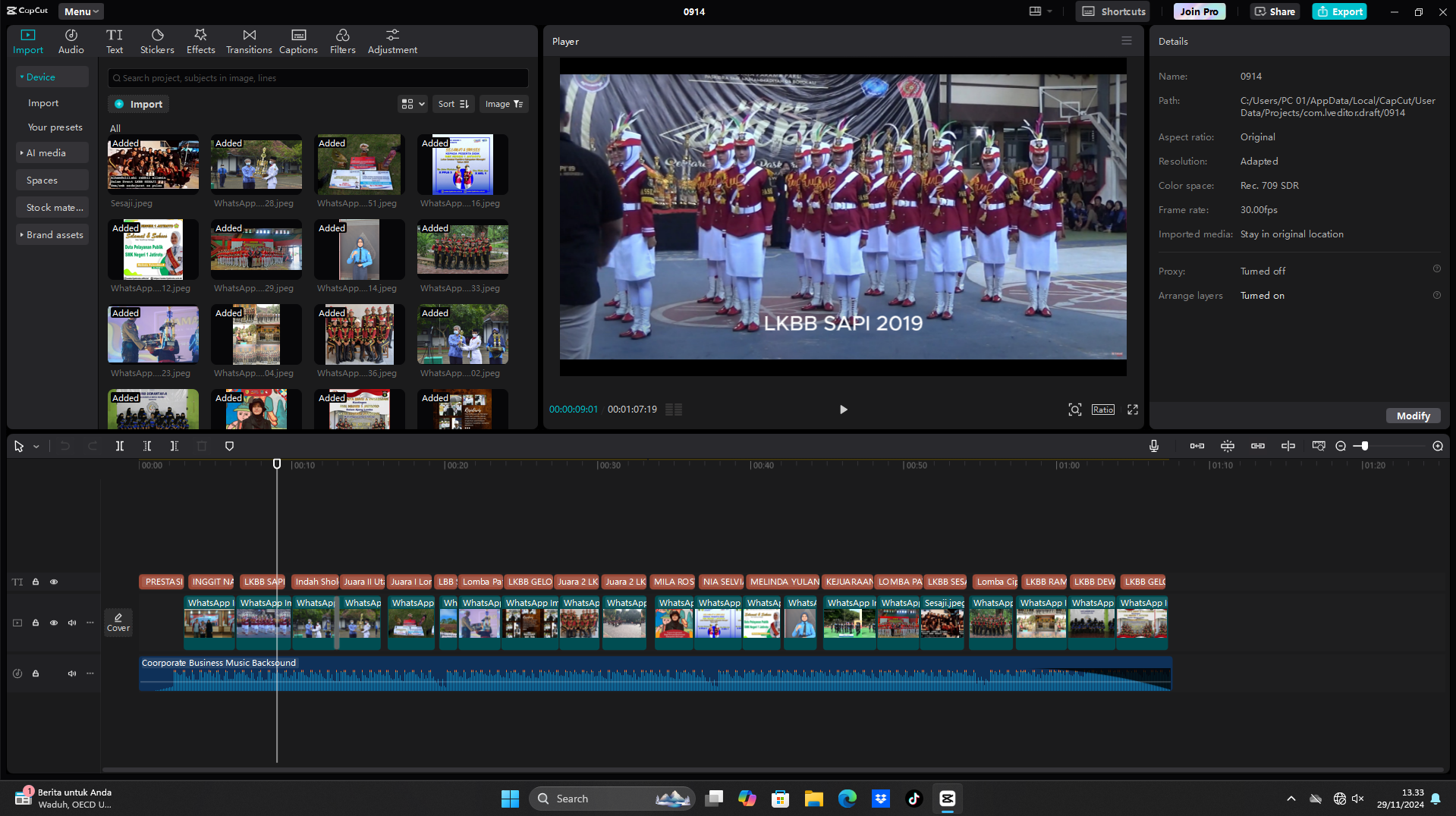Open the Effects panel
The image size is (1456, 816).
pyautogui.click(x=200, y=41)
